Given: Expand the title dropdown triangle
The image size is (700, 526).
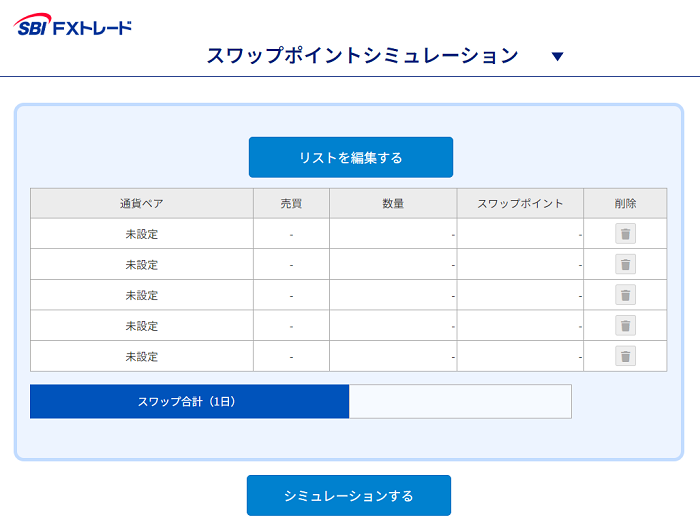Looking at the screenshot, I should [x=557, y=57].
